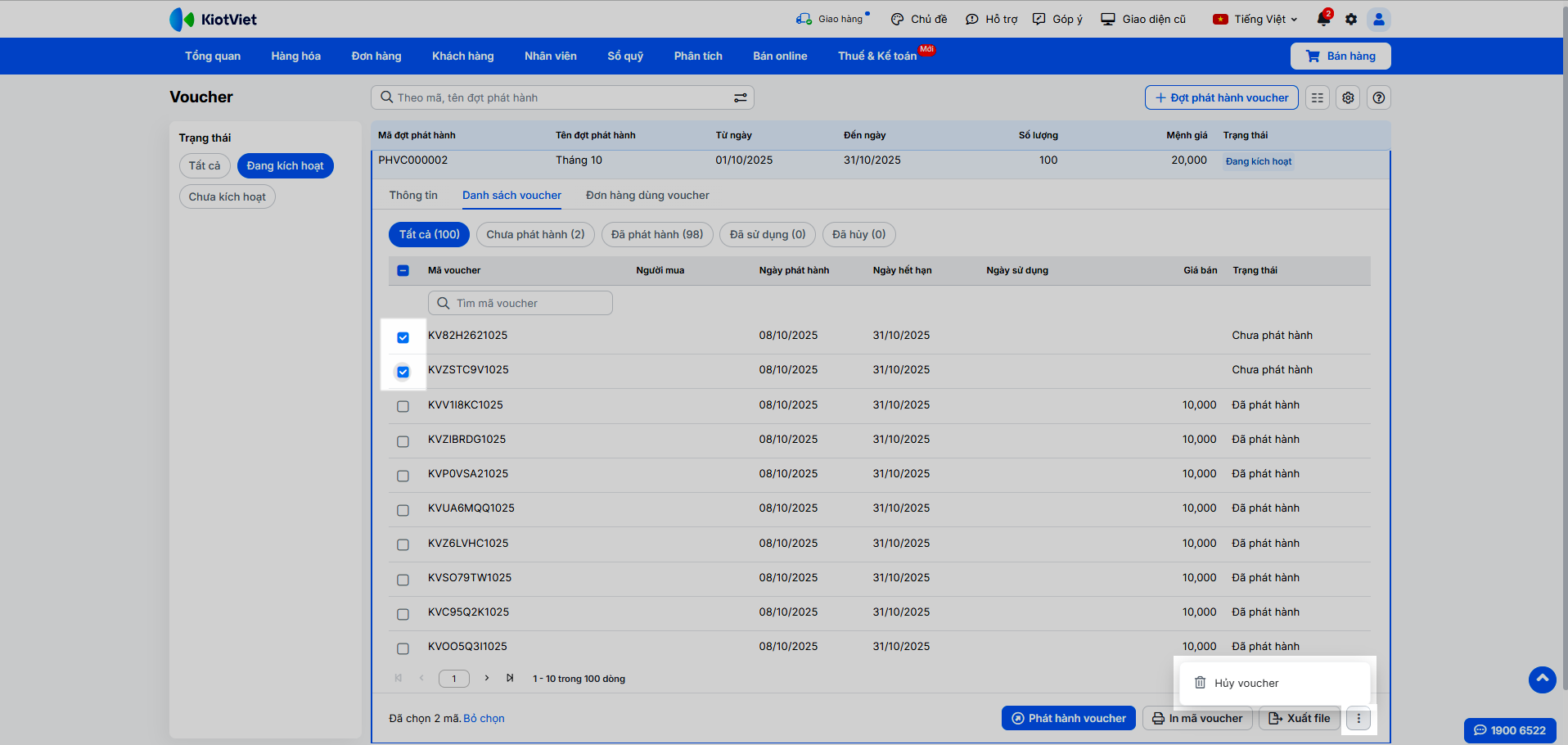
Task: Open voucher page settings gear icon
Action: coord(1348,97)
